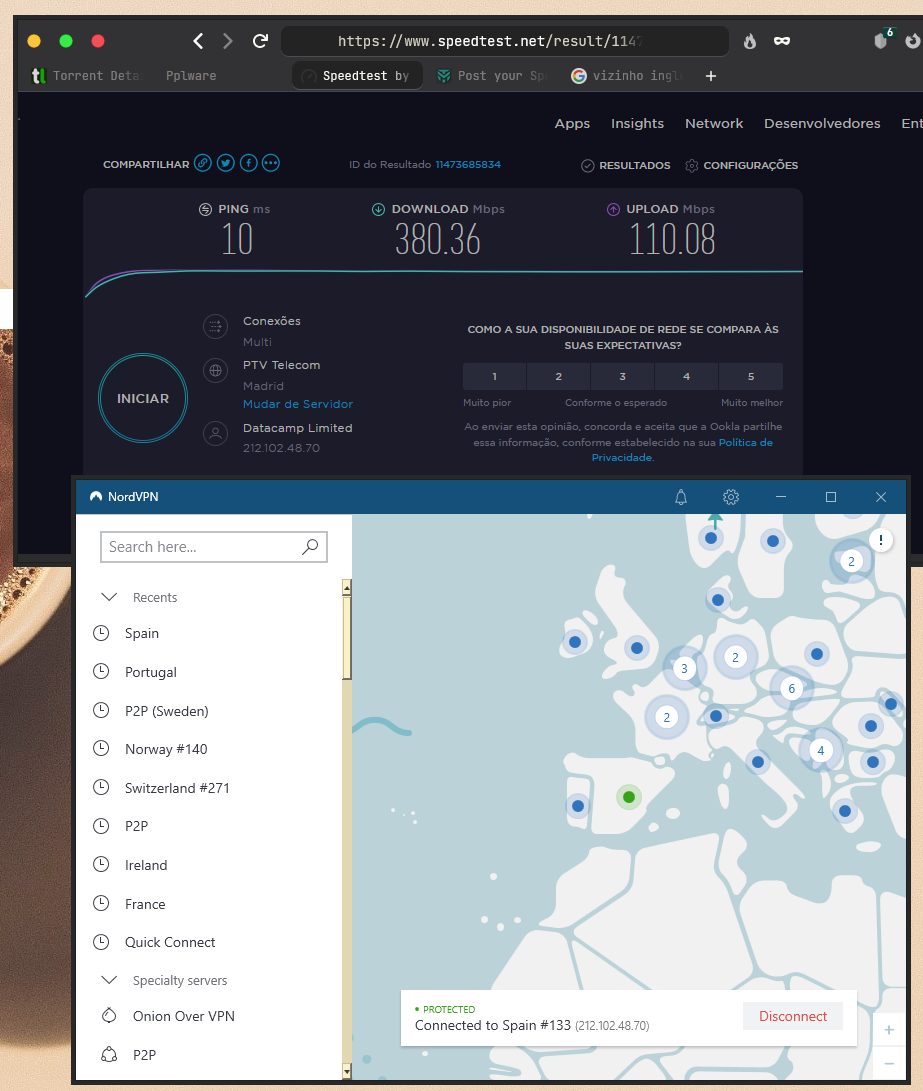
Task: Click the NordVPN search field
Action: pos(214,547)
